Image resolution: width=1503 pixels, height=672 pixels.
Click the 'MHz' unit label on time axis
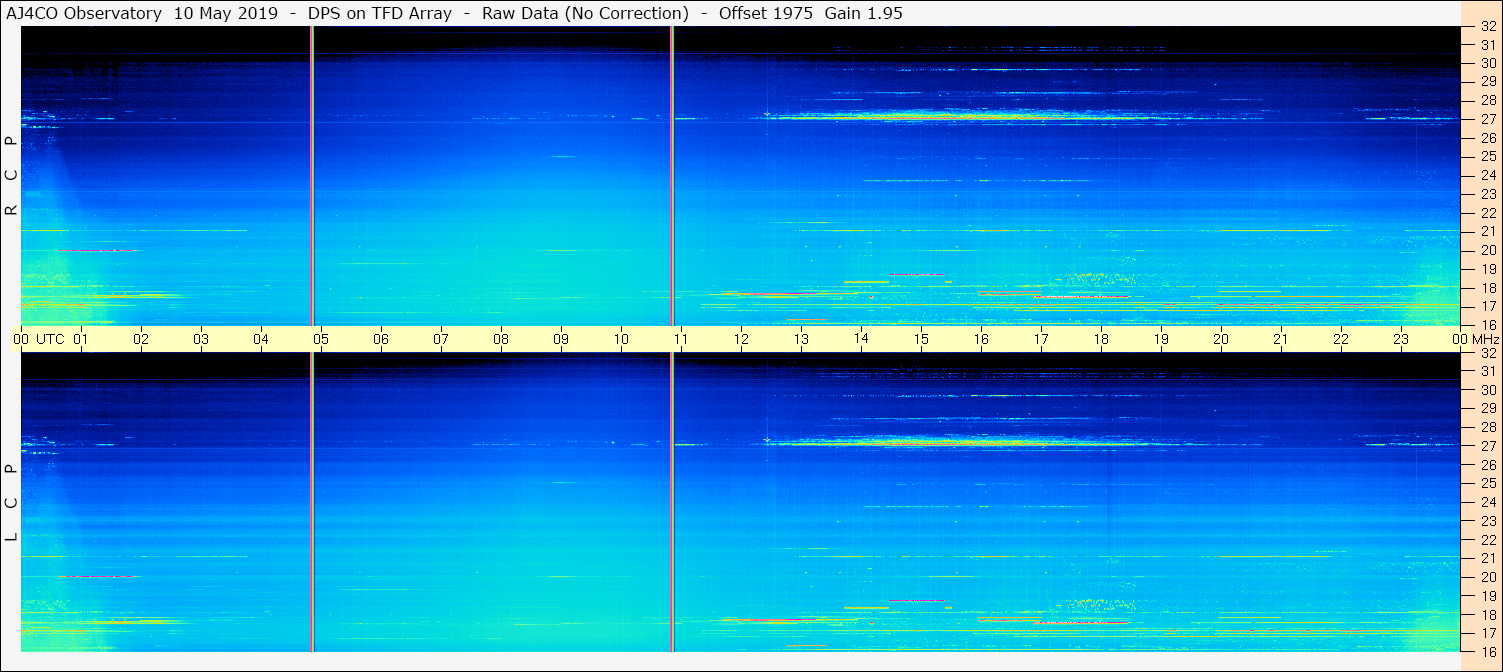pos(1485,339)
